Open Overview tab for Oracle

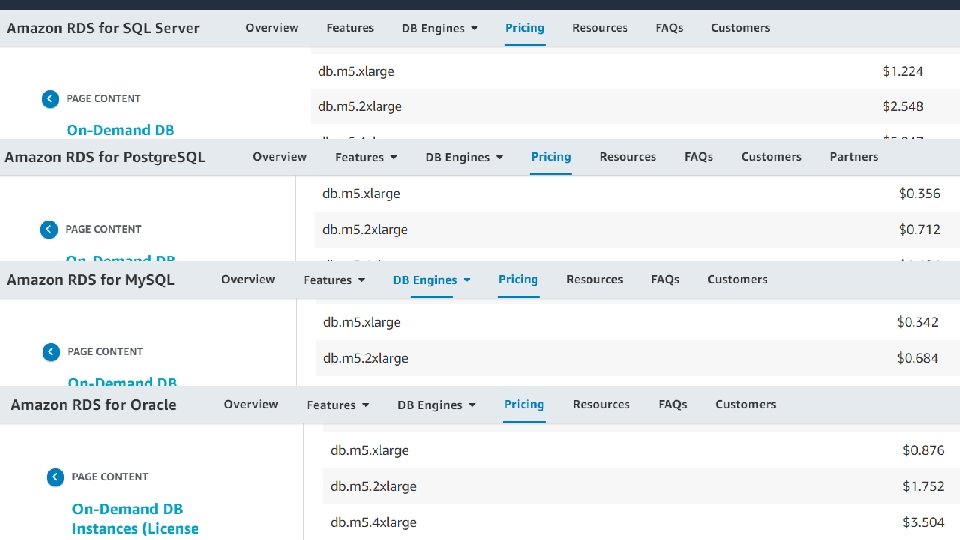pyautogui.click(x=251, y=405)
